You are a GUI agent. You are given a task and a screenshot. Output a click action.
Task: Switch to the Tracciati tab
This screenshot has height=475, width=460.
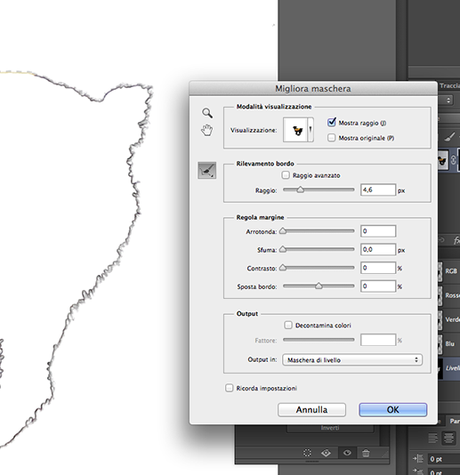[x=449, y=86]
